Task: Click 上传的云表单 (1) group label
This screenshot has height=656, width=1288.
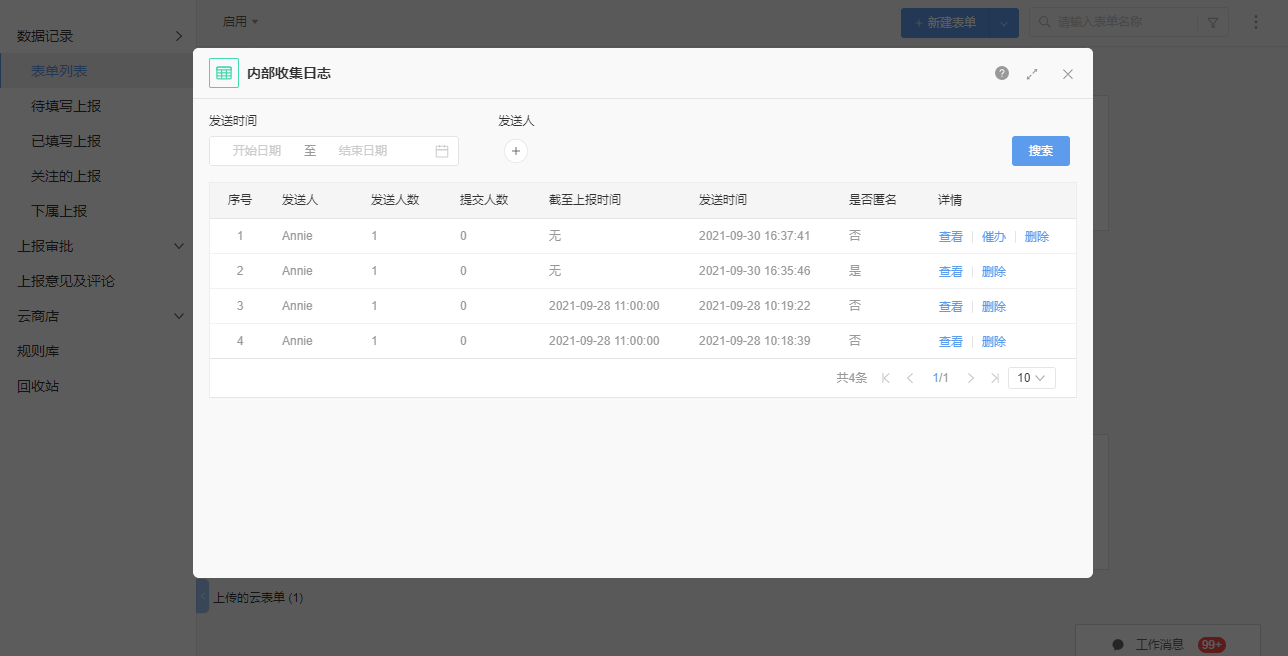Action: (258, 598)
